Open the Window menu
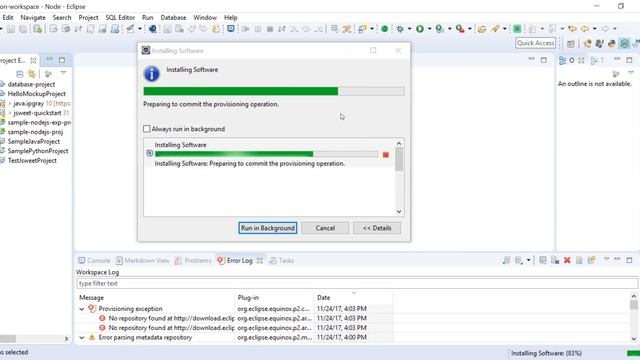This screenshot has width=640, height=360. (x=205, y=18)
